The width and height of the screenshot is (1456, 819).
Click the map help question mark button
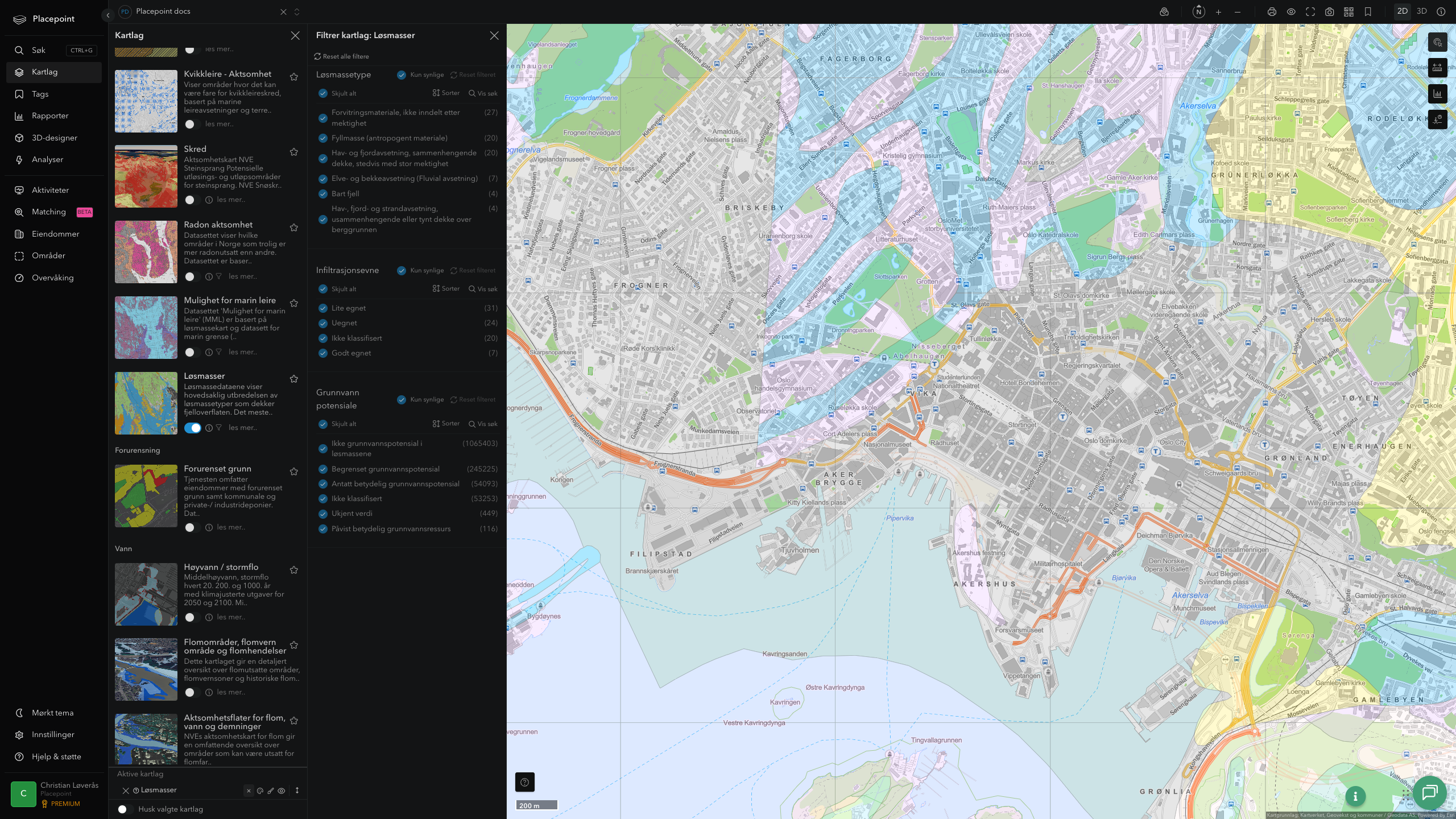click(x=524, y=782)
